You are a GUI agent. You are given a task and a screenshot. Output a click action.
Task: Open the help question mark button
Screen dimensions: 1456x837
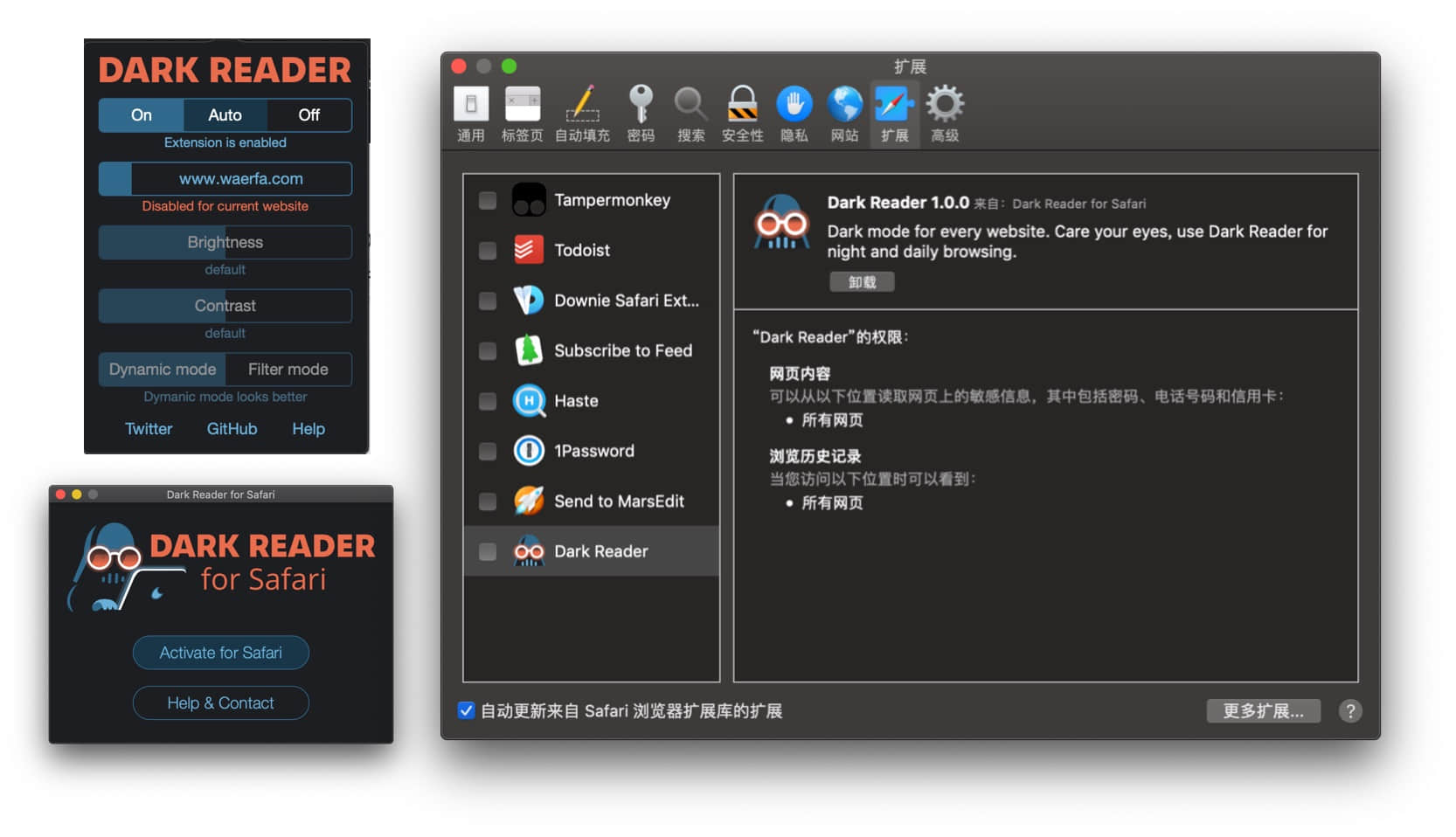1350,711
